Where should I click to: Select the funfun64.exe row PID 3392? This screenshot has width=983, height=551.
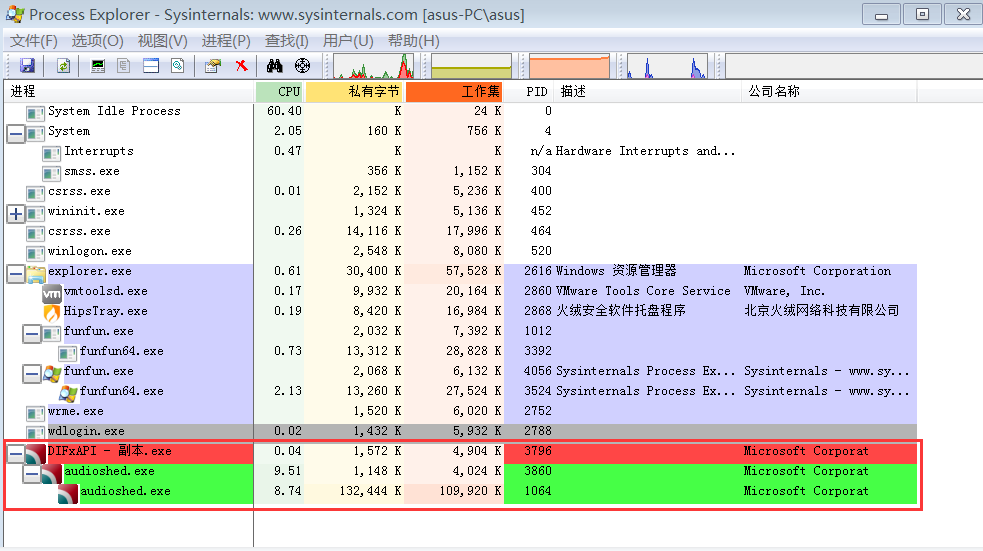click(461, 351)
